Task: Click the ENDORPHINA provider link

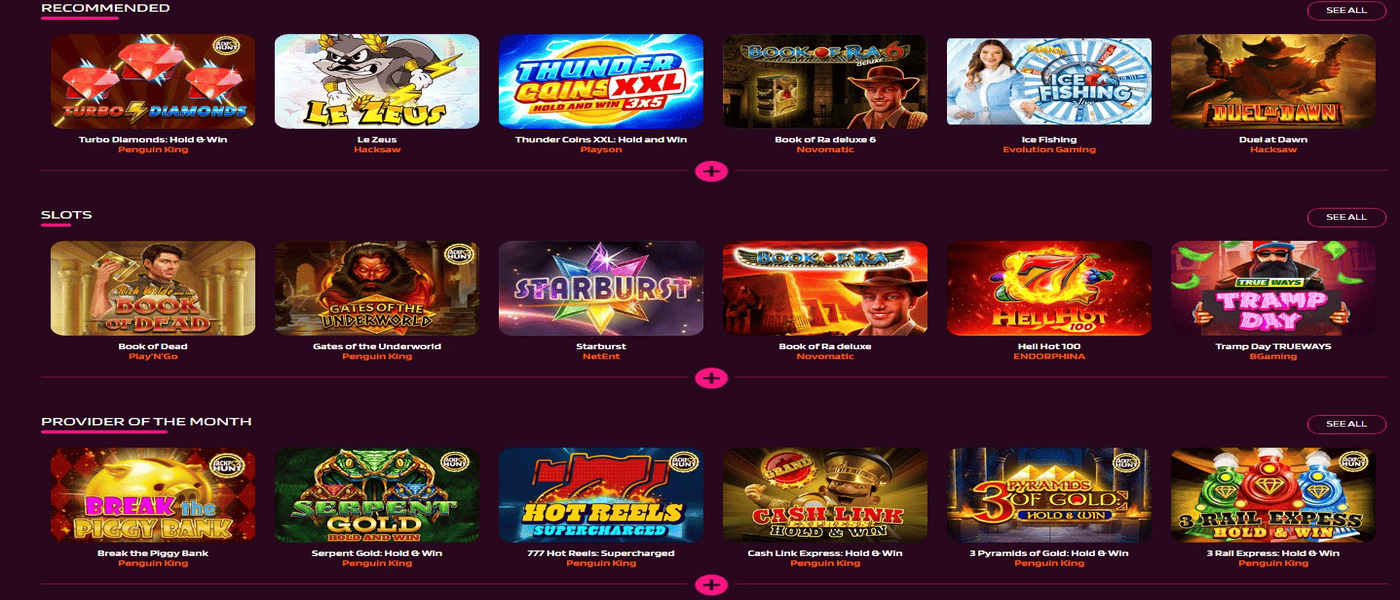Action: click(1049, 356)
